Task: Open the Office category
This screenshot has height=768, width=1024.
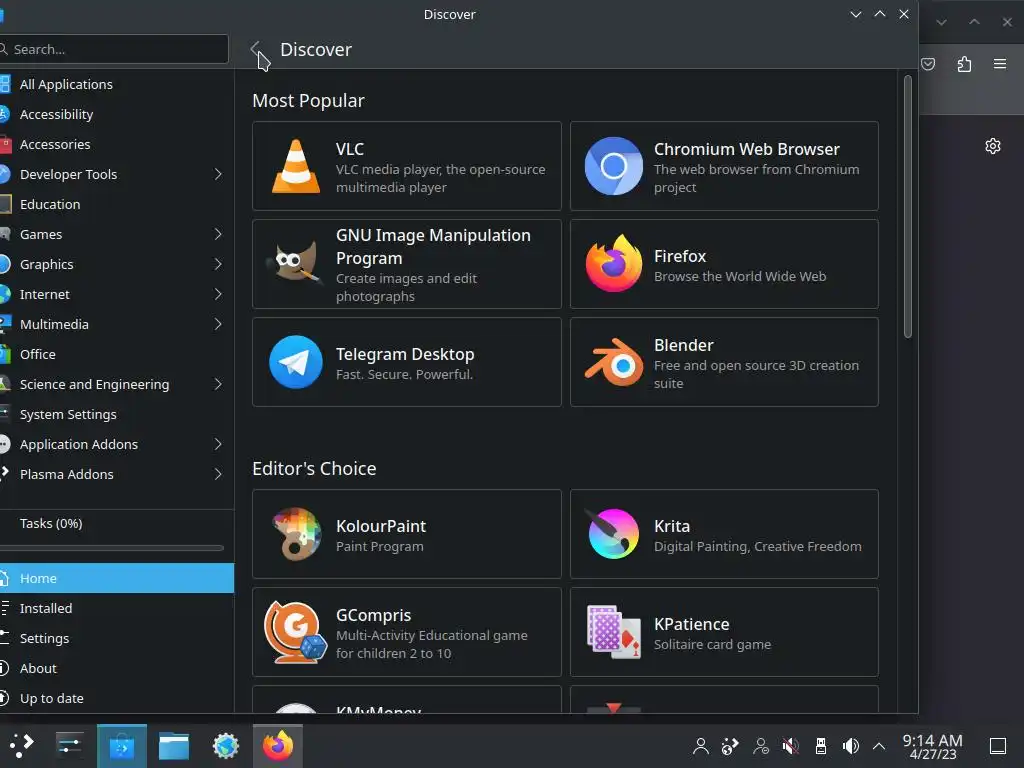Action: [117, 355]
